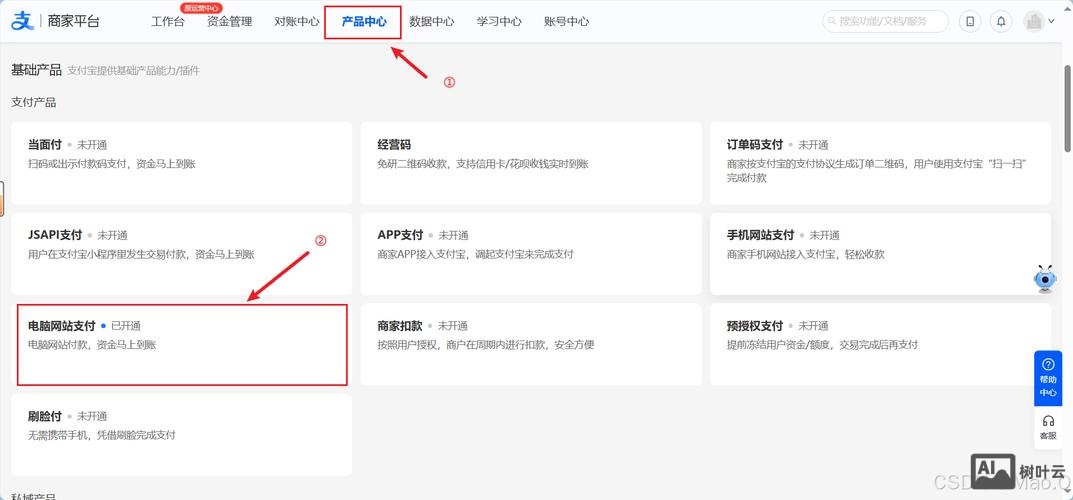Open notifications bell icon

(1001, 21)
